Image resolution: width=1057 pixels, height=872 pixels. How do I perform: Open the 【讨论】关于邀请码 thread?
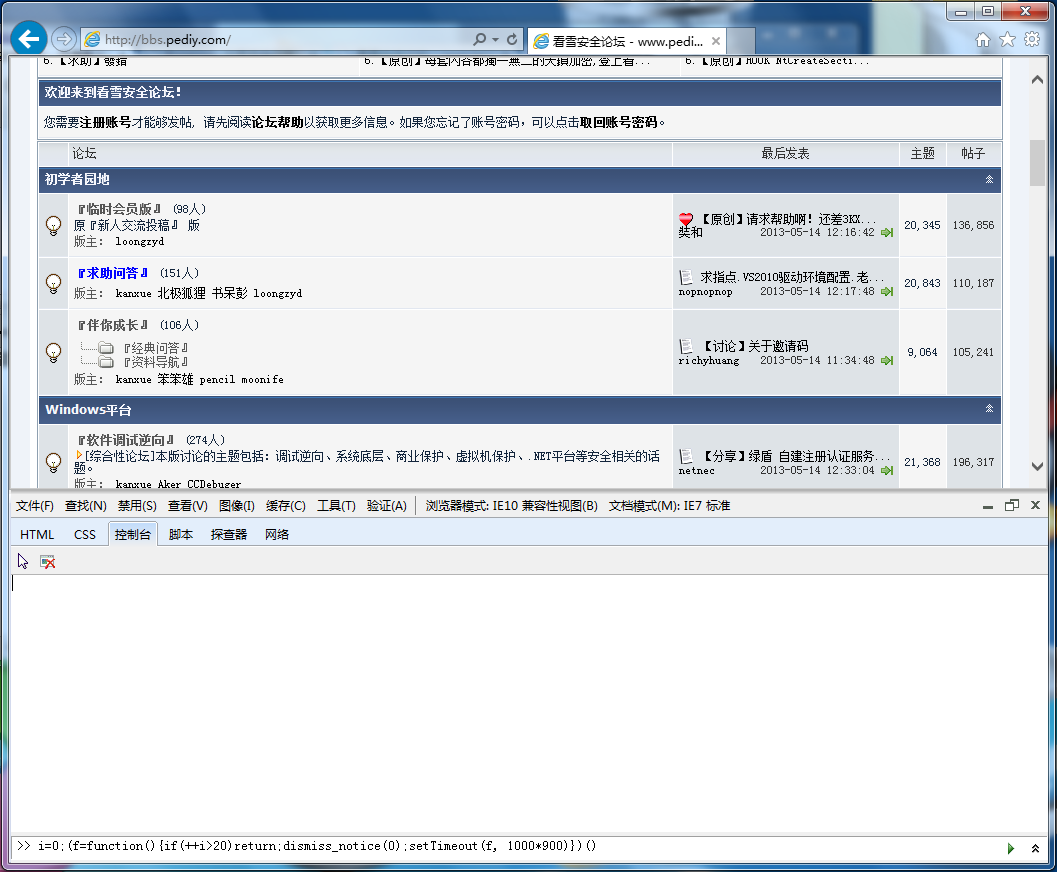click(755, 346)
